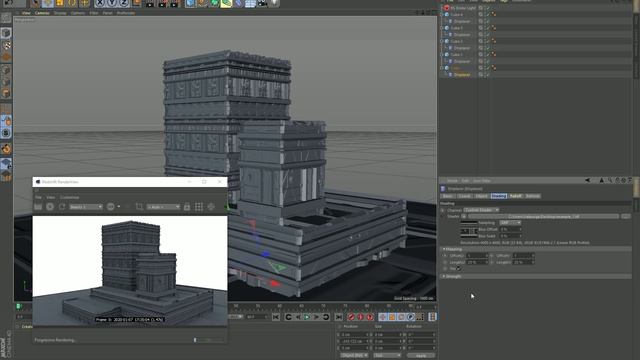640x360 pixels.
Task: Open the viewport Cameras menu
Action: pos(42,13)
